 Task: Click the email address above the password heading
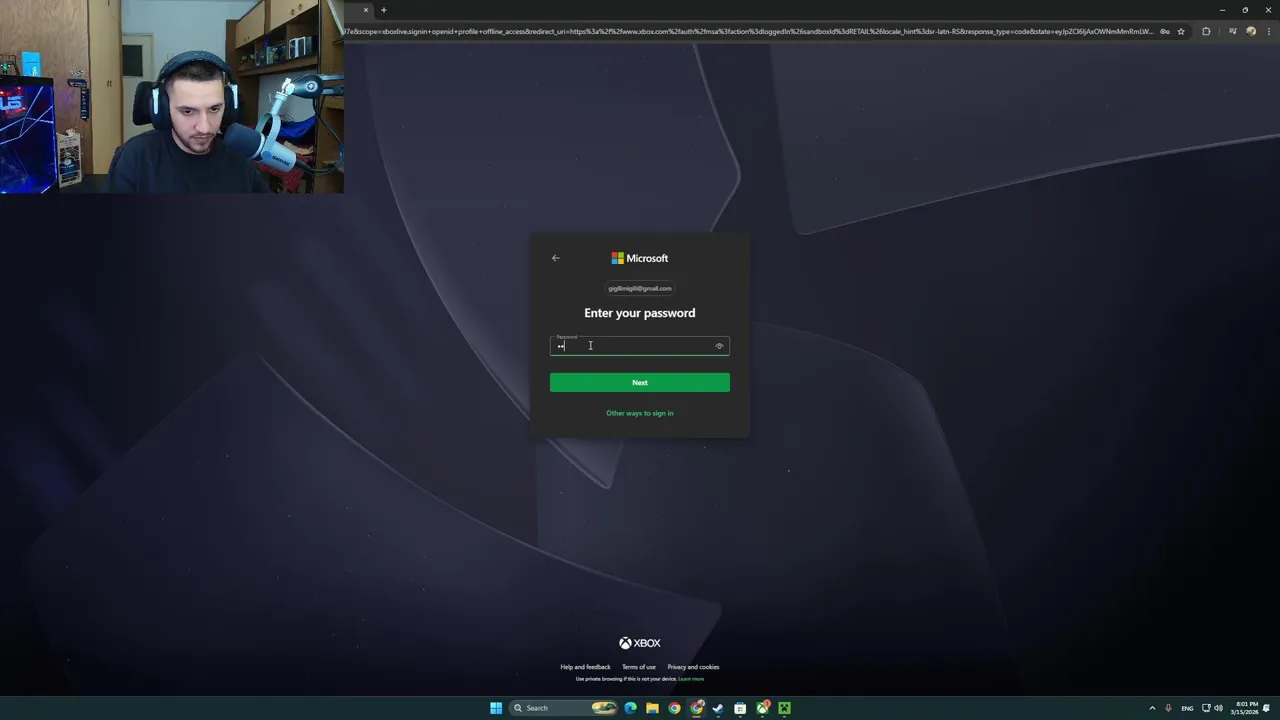(640, 288)
